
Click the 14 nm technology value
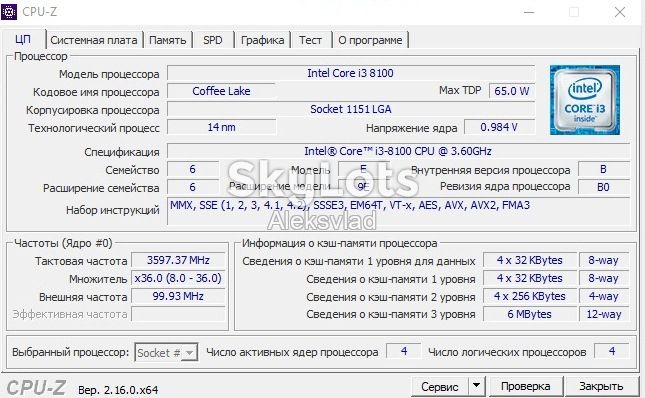point(221,127)
